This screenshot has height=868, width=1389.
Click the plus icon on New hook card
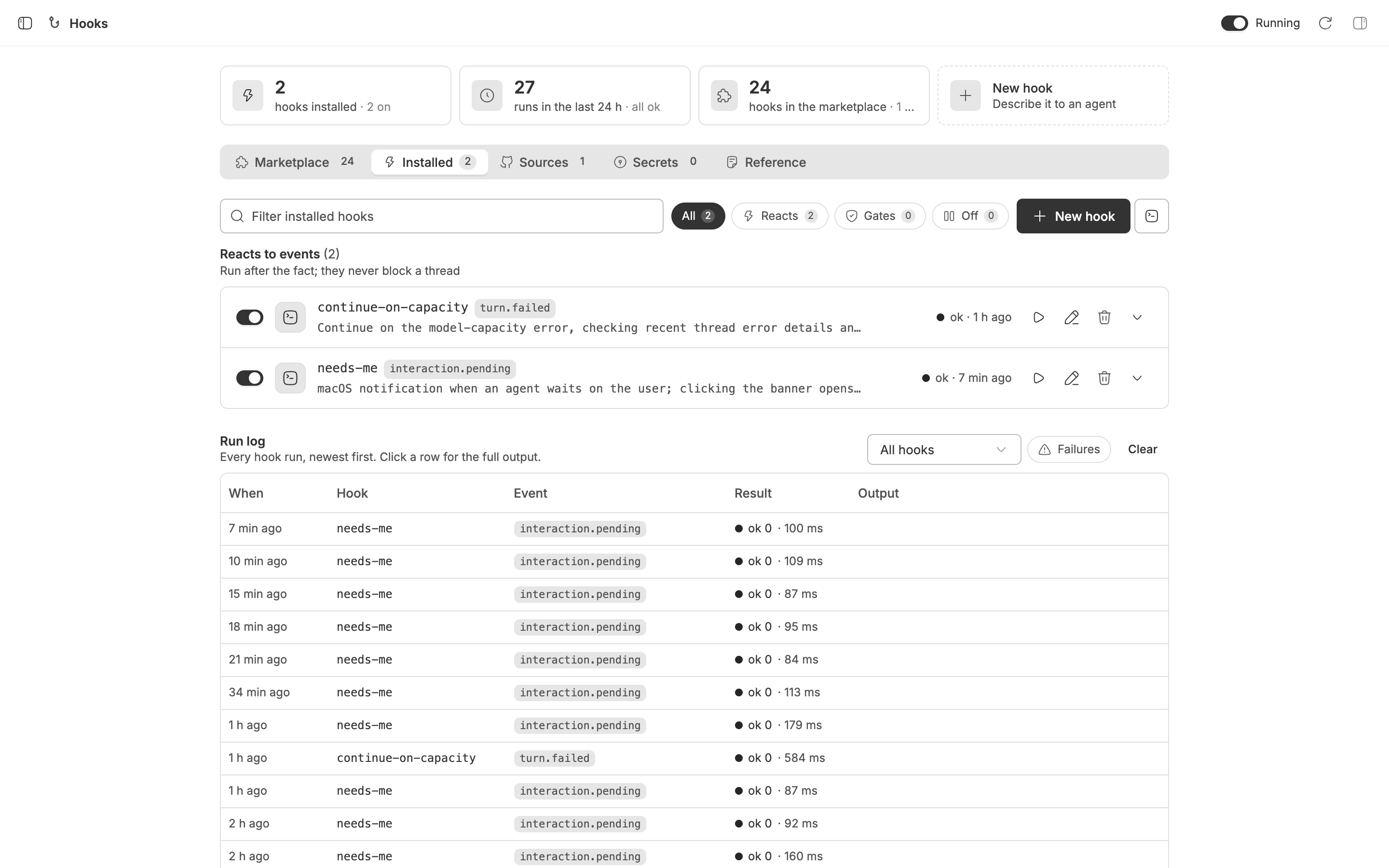[966, 95]
